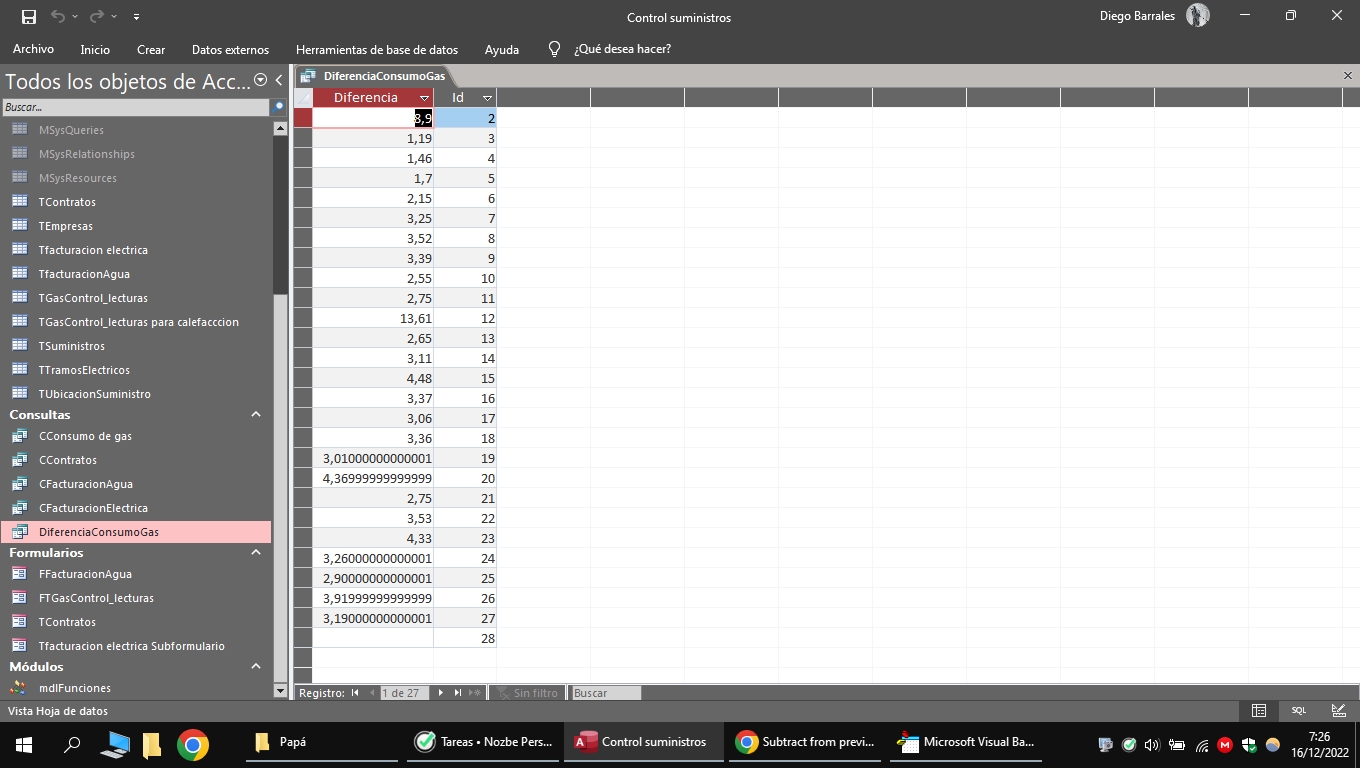The image size is (1360, 768).
Task: Click the lightbulb Tell Me icon
Action: (x=555, y=49)
